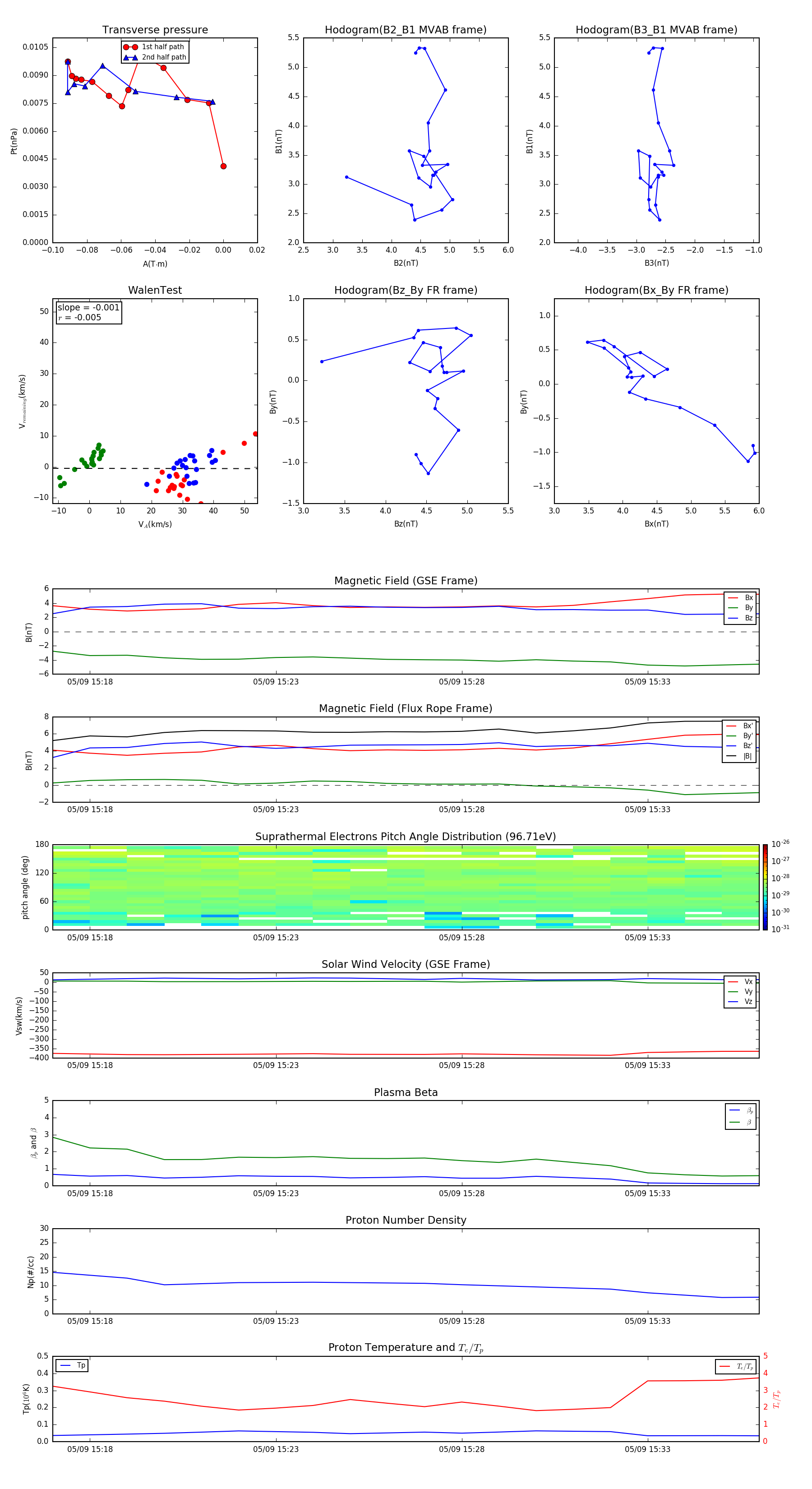Click '05/09 15:18' tick under Proton Temperature plot

point(90,1450)
